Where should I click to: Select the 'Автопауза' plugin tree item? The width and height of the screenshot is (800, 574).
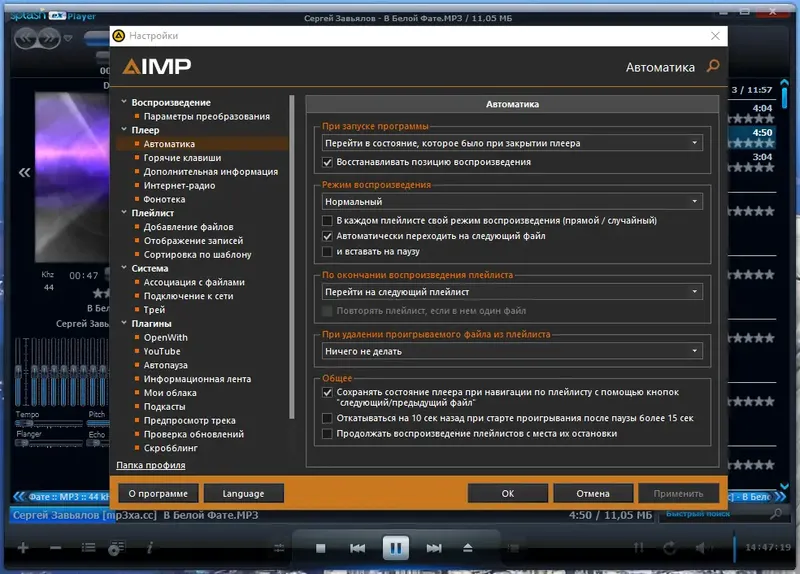pos(165,365)
